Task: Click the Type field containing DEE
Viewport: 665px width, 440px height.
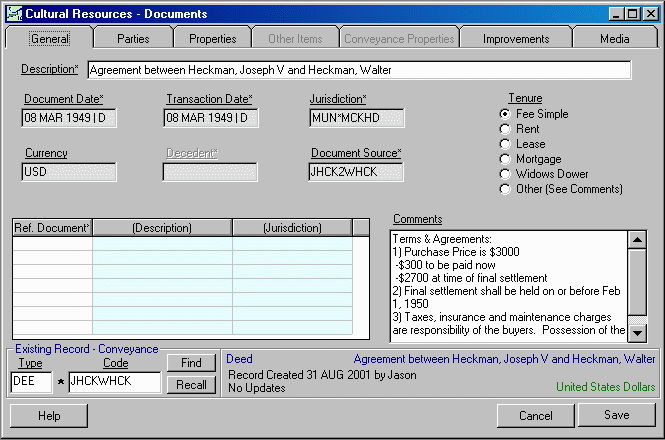Action: pos(31,381)
